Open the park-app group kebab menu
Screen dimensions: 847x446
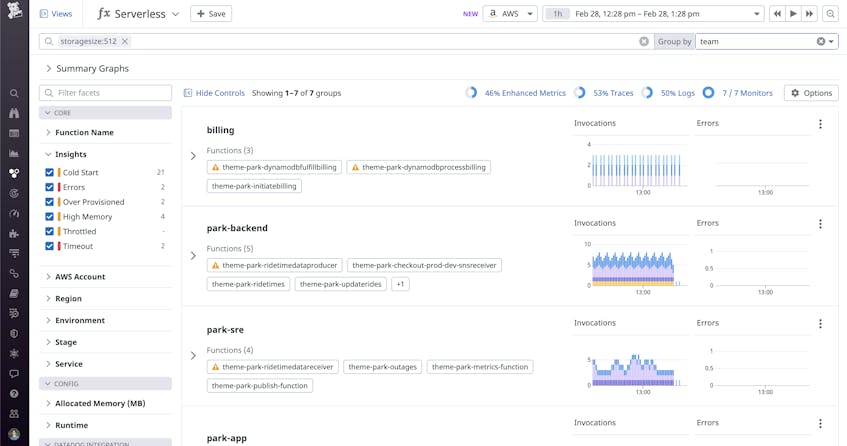pos(820,424)
